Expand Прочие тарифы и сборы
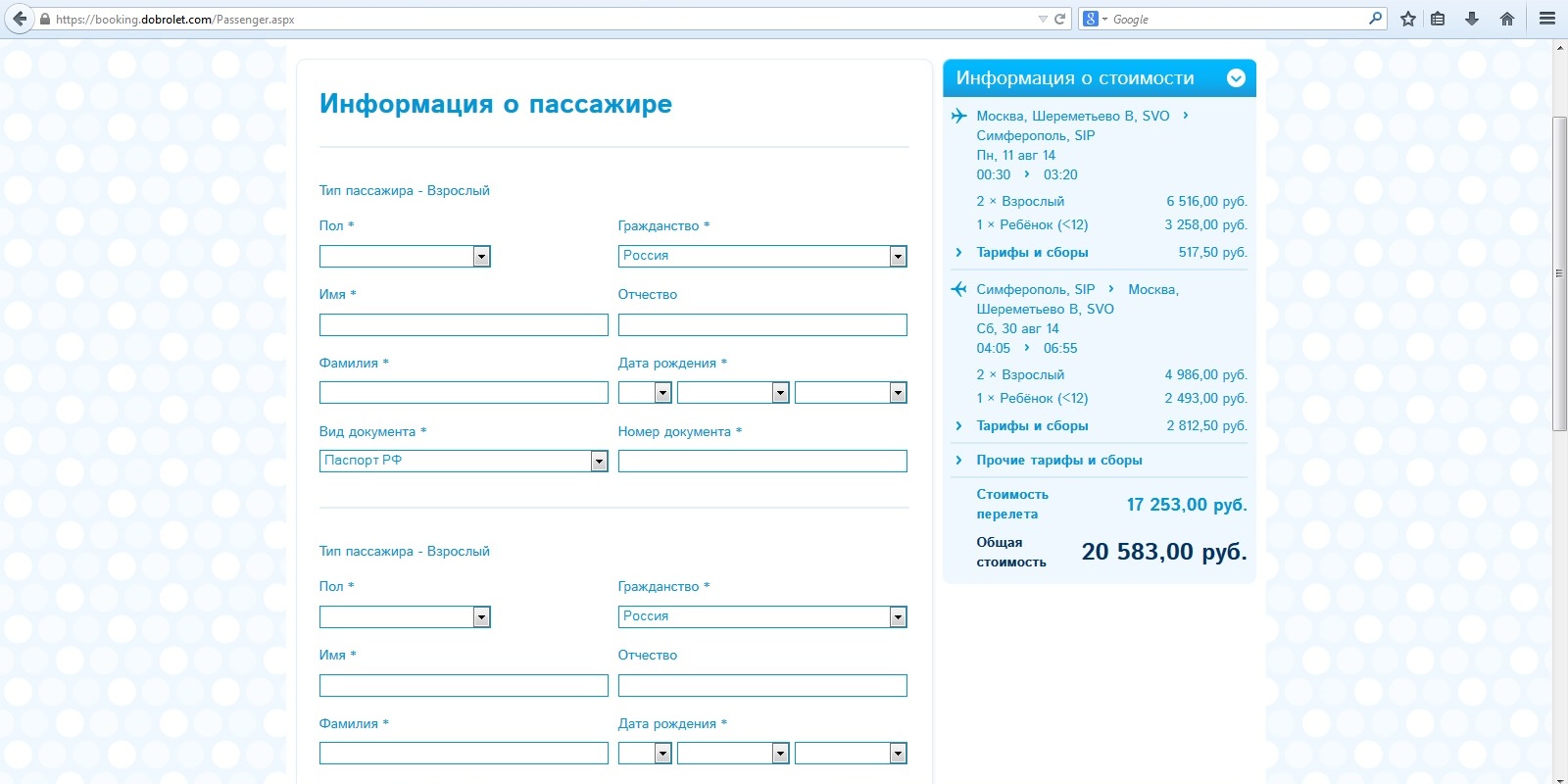The height and width of the screenshot is (784, 1568). [x=1058, y=460]
